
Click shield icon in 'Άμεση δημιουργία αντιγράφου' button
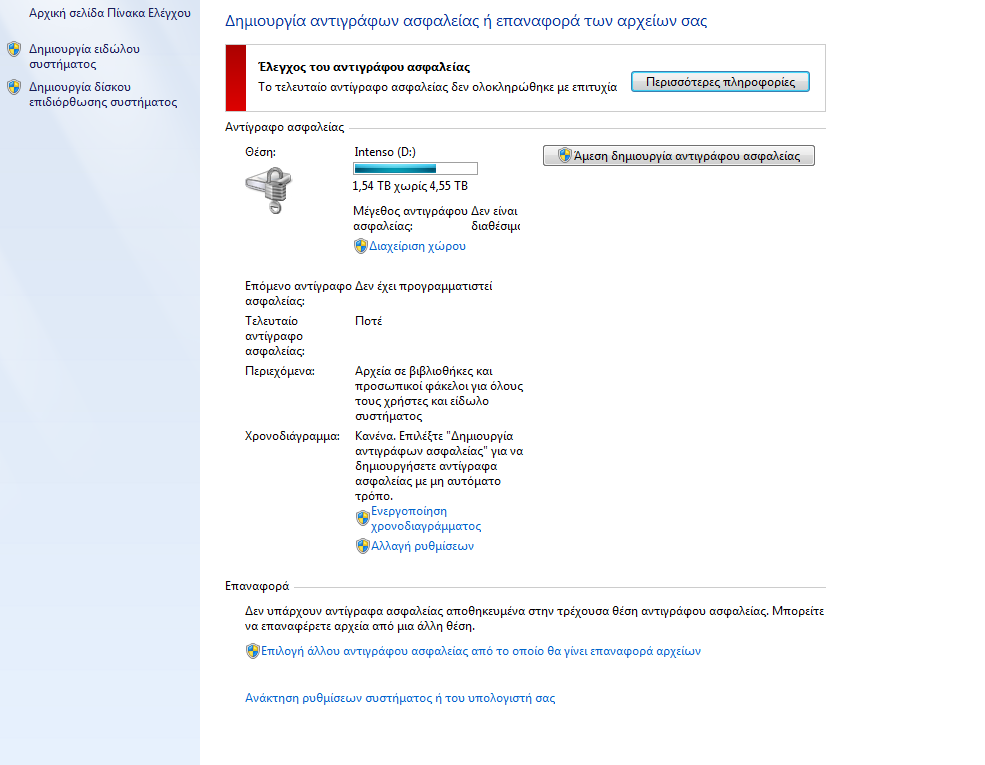click(565, 155)
